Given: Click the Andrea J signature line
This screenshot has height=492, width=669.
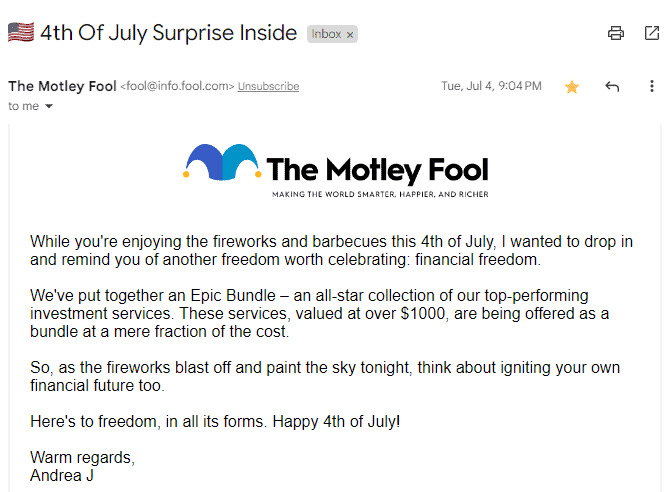Looking at the screenshot, I should tap(62, 475).
